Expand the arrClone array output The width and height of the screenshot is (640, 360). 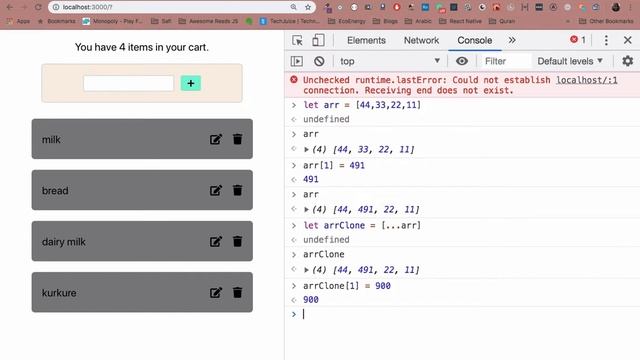point(306,270)
